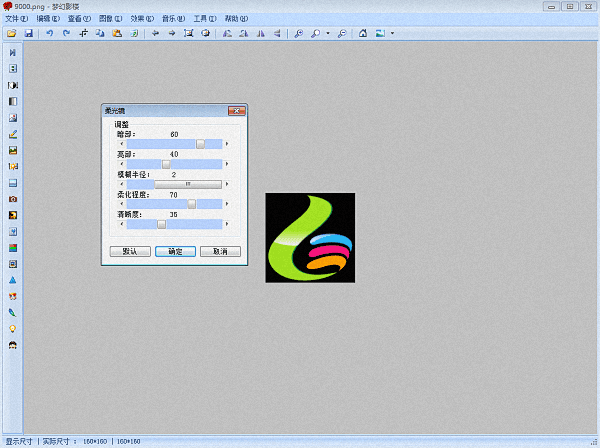Click right arrow of 清晰度 slider
The height and width of the screenshot is (448, 600).
tap(227, 224)
